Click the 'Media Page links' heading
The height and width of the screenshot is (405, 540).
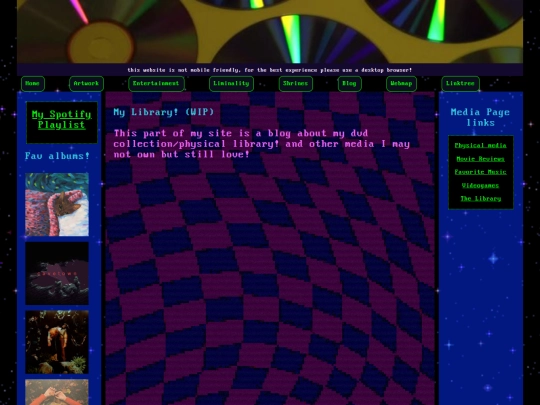coord(480,117)
